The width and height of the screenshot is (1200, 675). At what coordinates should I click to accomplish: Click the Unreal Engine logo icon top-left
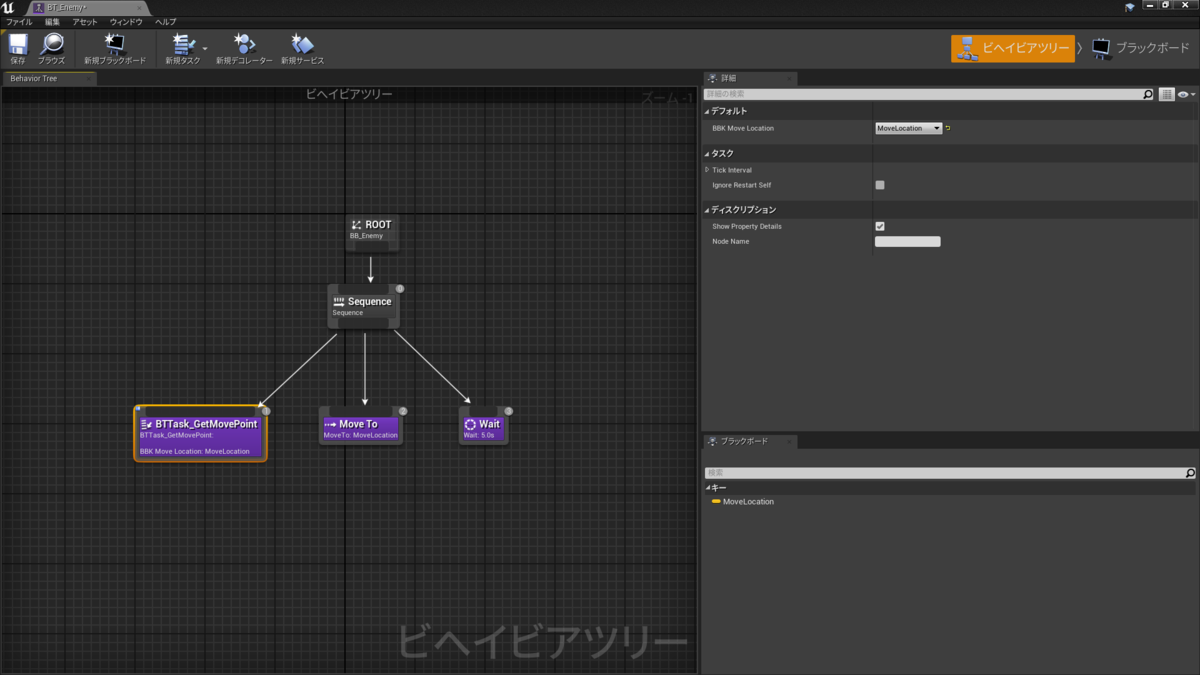8,6
